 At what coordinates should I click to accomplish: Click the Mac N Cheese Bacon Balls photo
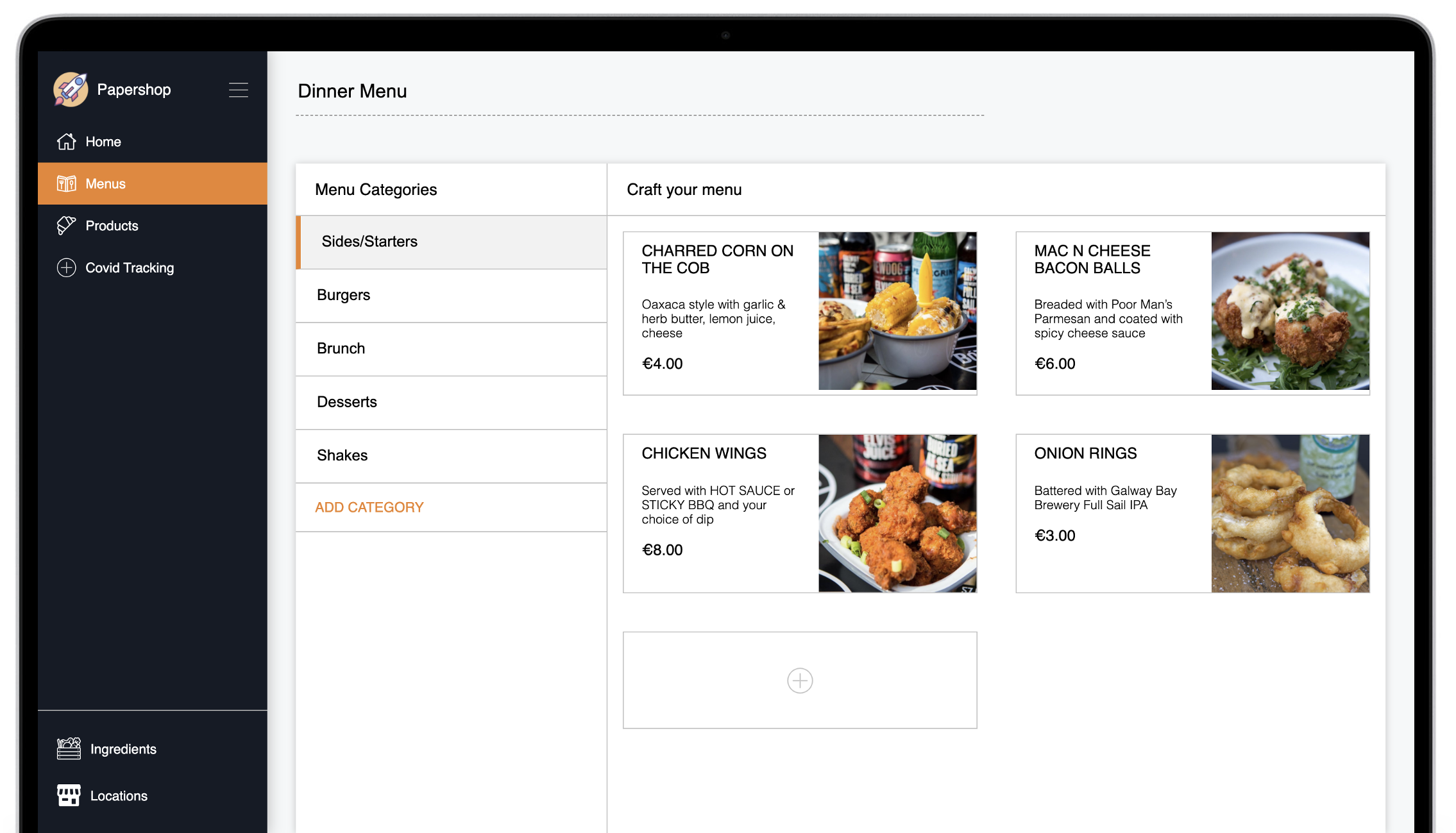(x=1290, y=311)
